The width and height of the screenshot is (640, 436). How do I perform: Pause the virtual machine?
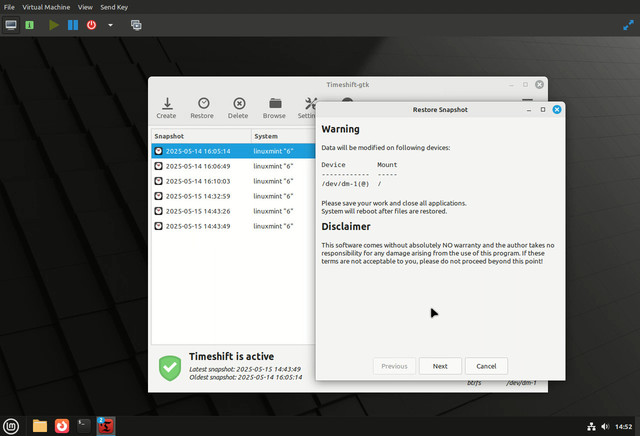click(x=73, y=25)
